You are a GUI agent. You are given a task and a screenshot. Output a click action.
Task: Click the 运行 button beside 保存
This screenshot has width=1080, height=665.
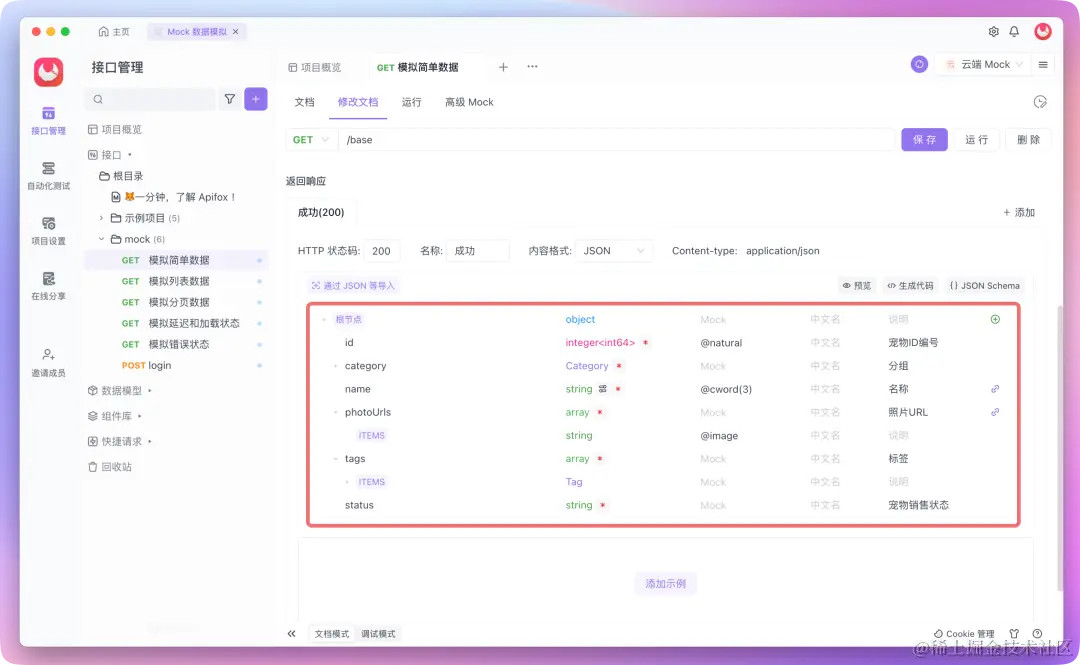coord(976,140)
